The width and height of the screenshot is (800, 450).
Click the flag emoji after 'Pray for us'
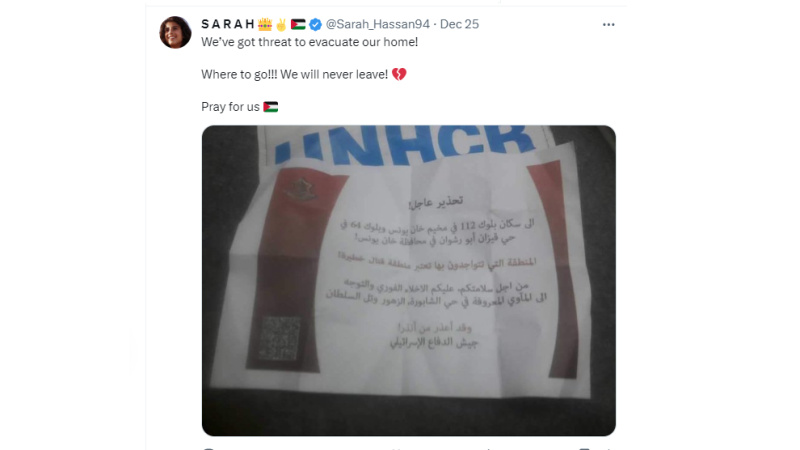tap(270, 107)
